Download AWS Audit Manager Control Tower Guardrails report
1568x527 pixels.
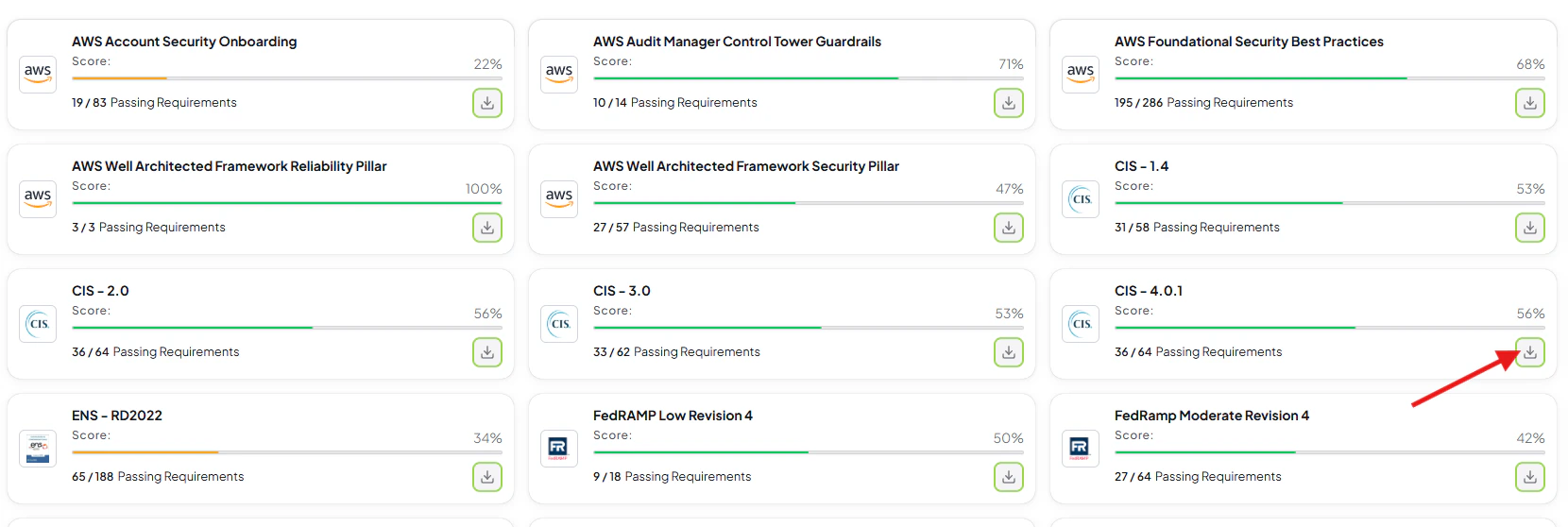click(x=1009, y=103)
